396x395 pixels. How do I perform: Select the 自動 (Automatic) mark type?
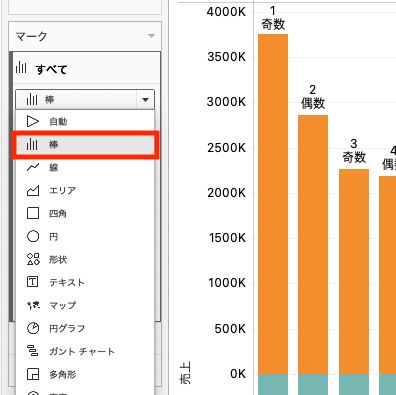[85, 121]
